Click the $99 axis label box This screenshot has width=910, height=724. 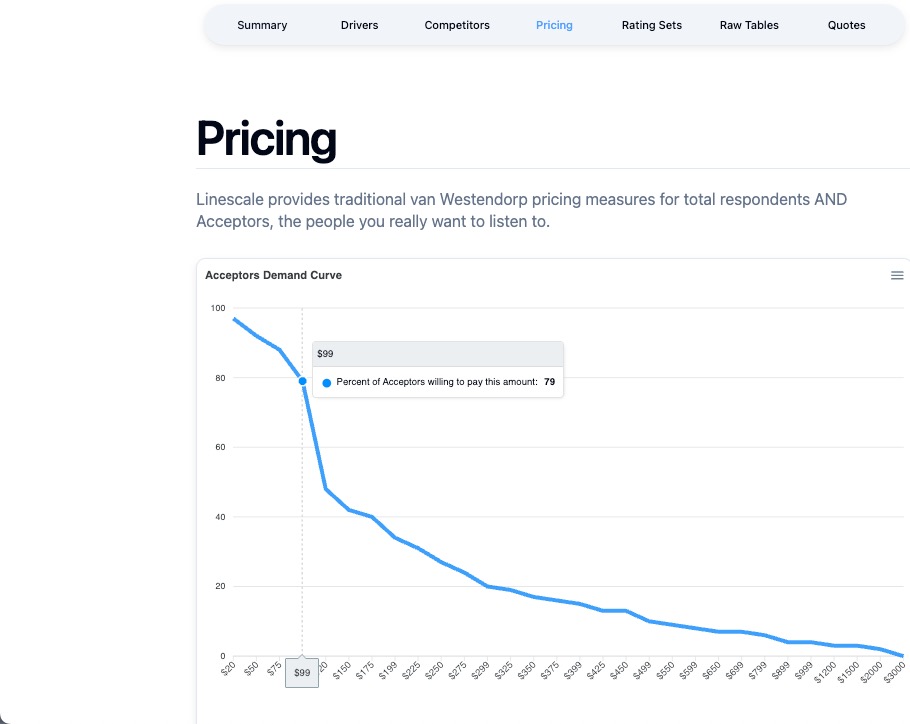tap(302, 673)
